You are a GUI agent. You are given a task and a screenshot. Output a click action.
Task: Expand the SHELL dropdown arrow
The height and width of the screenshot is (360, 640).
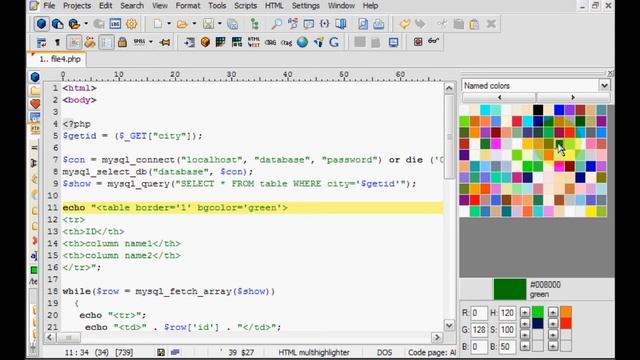(x=151, y=42)
